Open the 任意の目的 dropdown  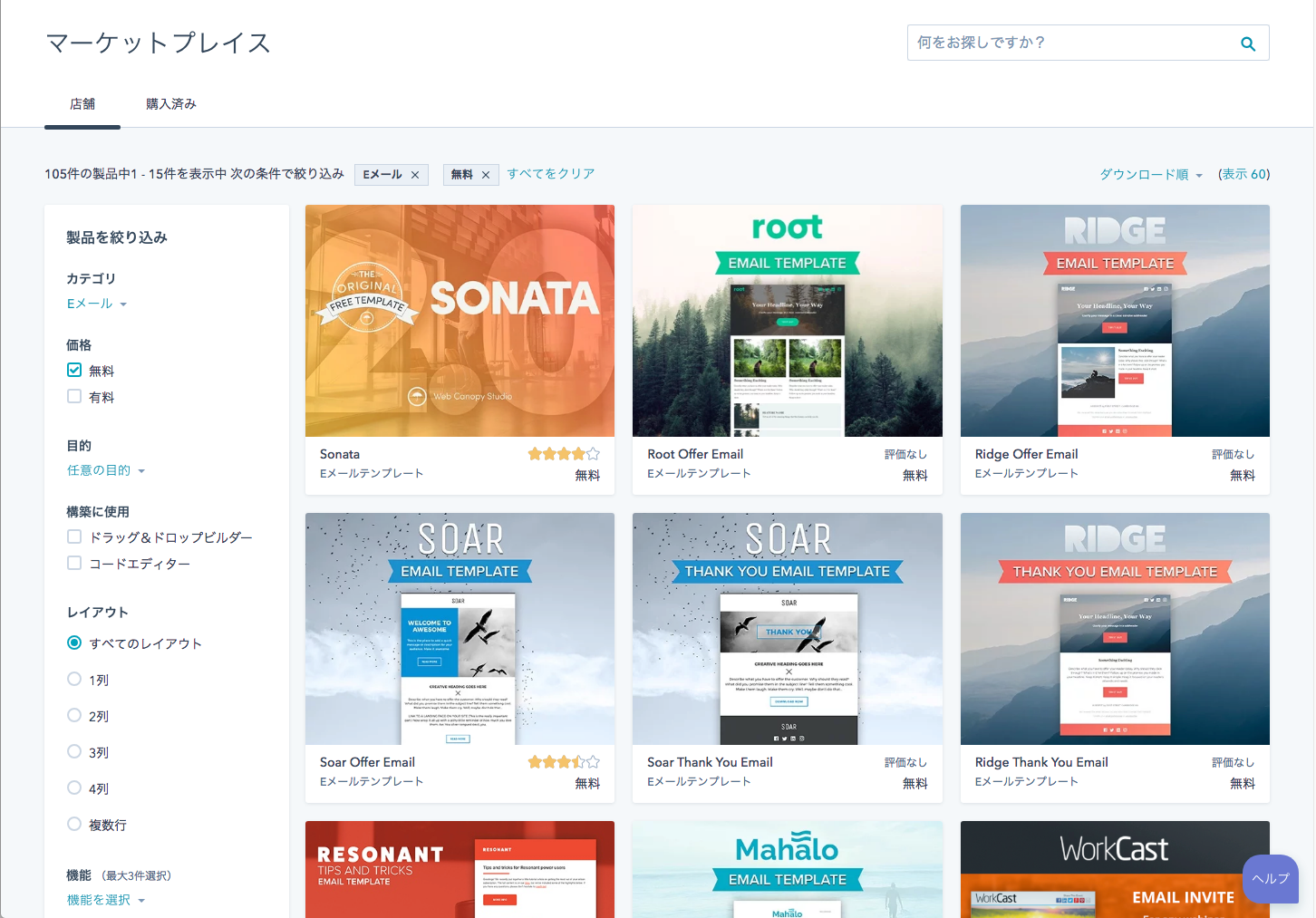[105, 470]
